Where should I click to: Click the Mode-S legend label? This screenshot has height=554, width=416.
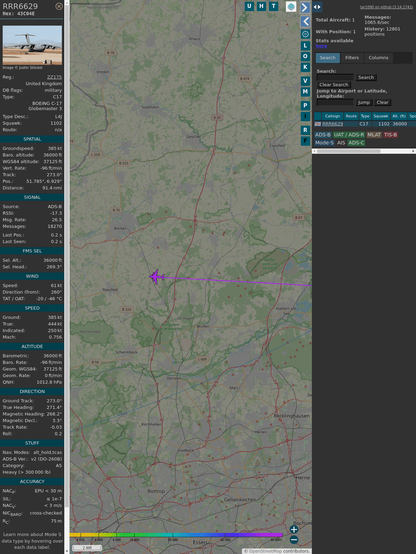324,143
